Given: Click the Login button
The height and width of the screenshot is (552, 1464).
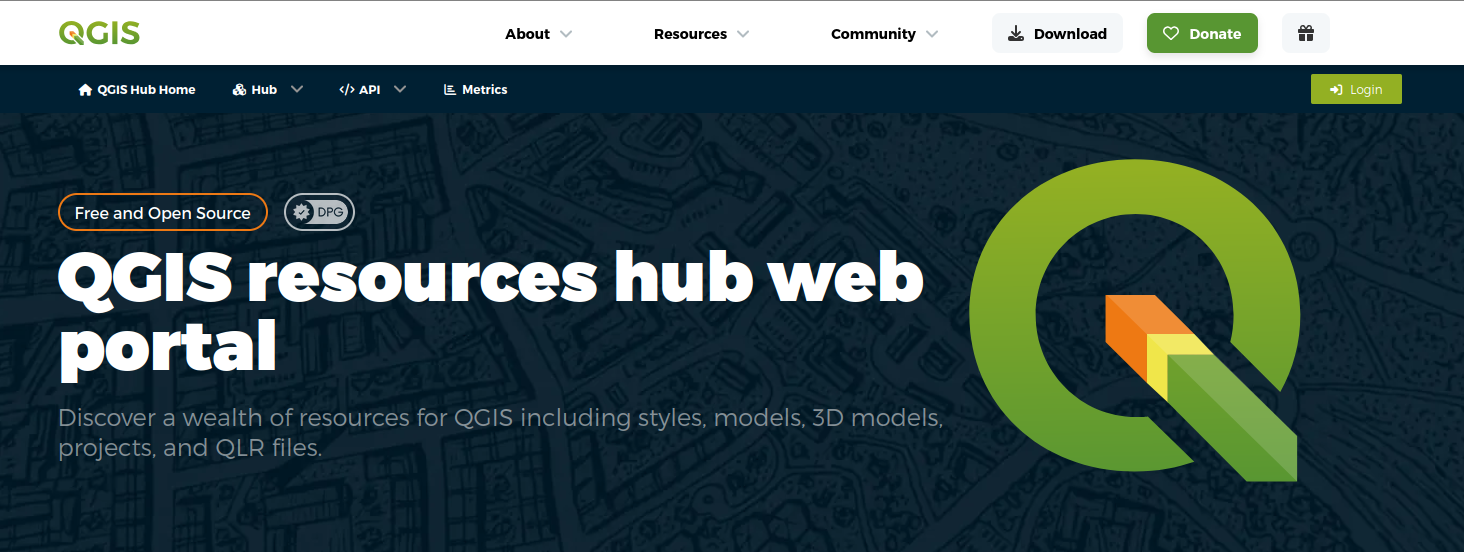Looking at the screenshot, I should 1356,89.
